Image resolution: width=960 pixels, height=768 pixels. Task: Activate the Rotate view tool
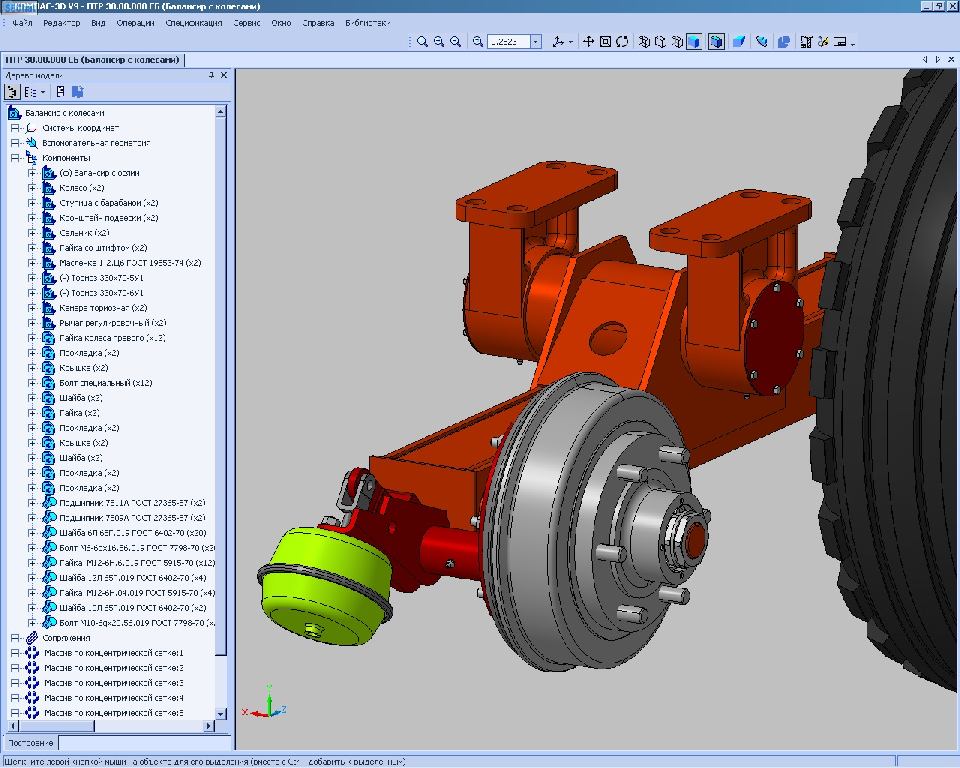(622, 42)
